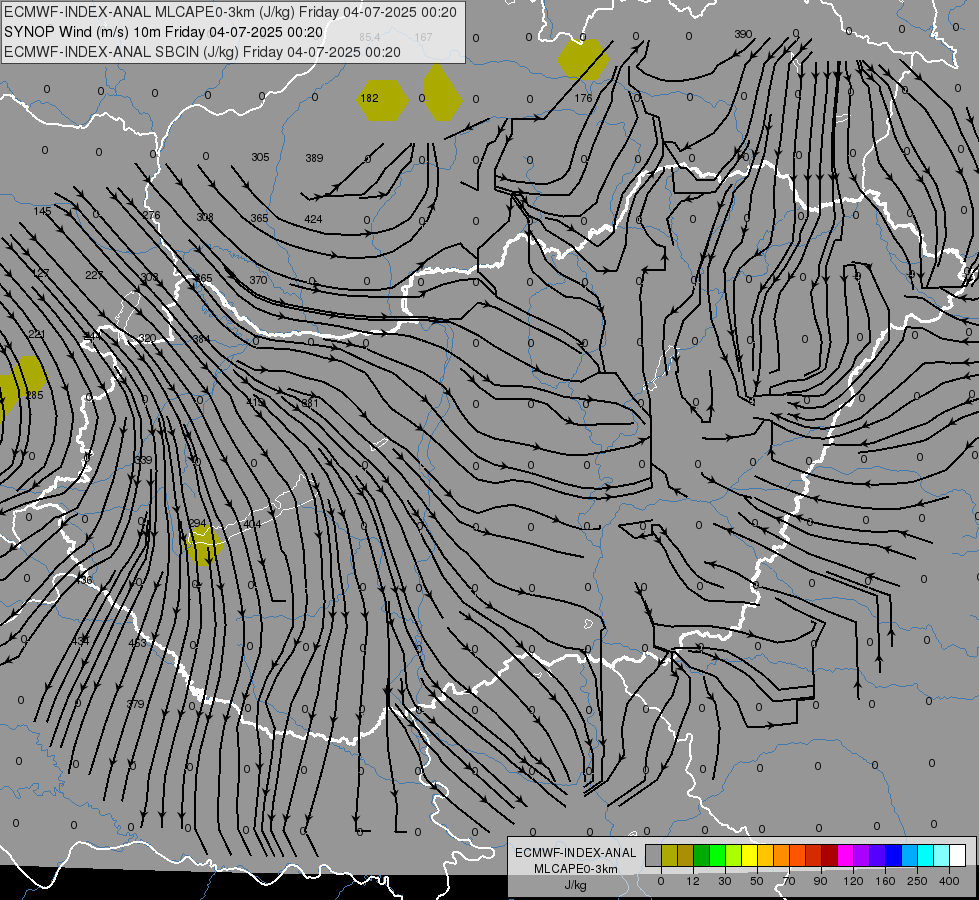The height and width of the screenshot is (900, 979).
Task: Pick the pure yellow legend swatch
Action: pos(749,856)
